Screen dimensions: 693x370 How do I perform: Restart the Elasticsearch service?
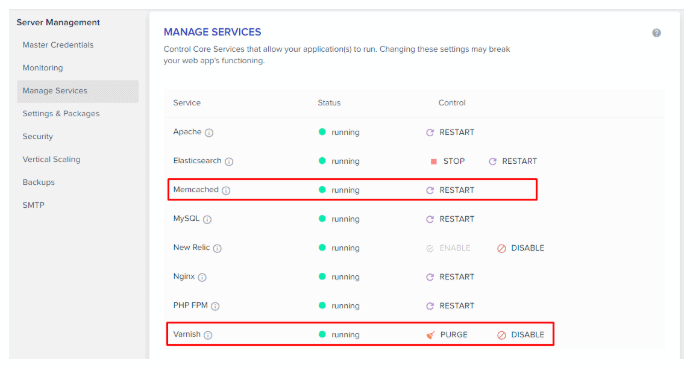[513, 161]
